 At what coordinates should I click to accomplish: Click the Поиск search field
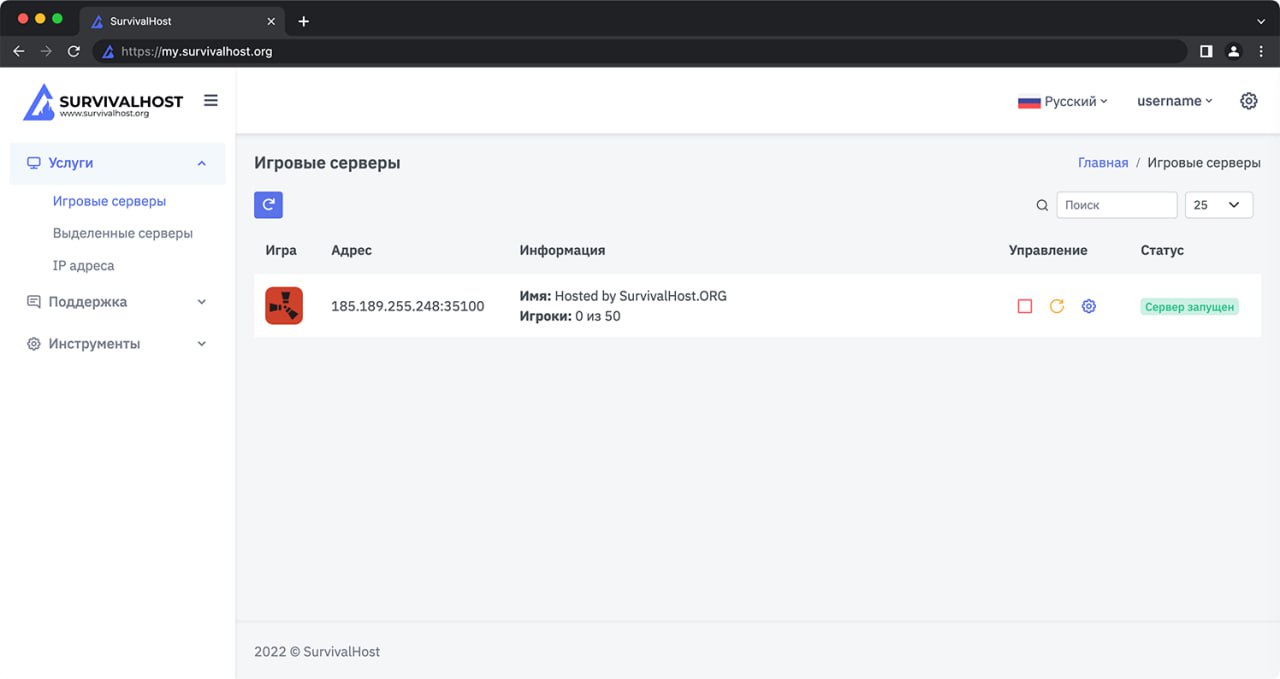pyautogui.click(x=1117, y=205)
